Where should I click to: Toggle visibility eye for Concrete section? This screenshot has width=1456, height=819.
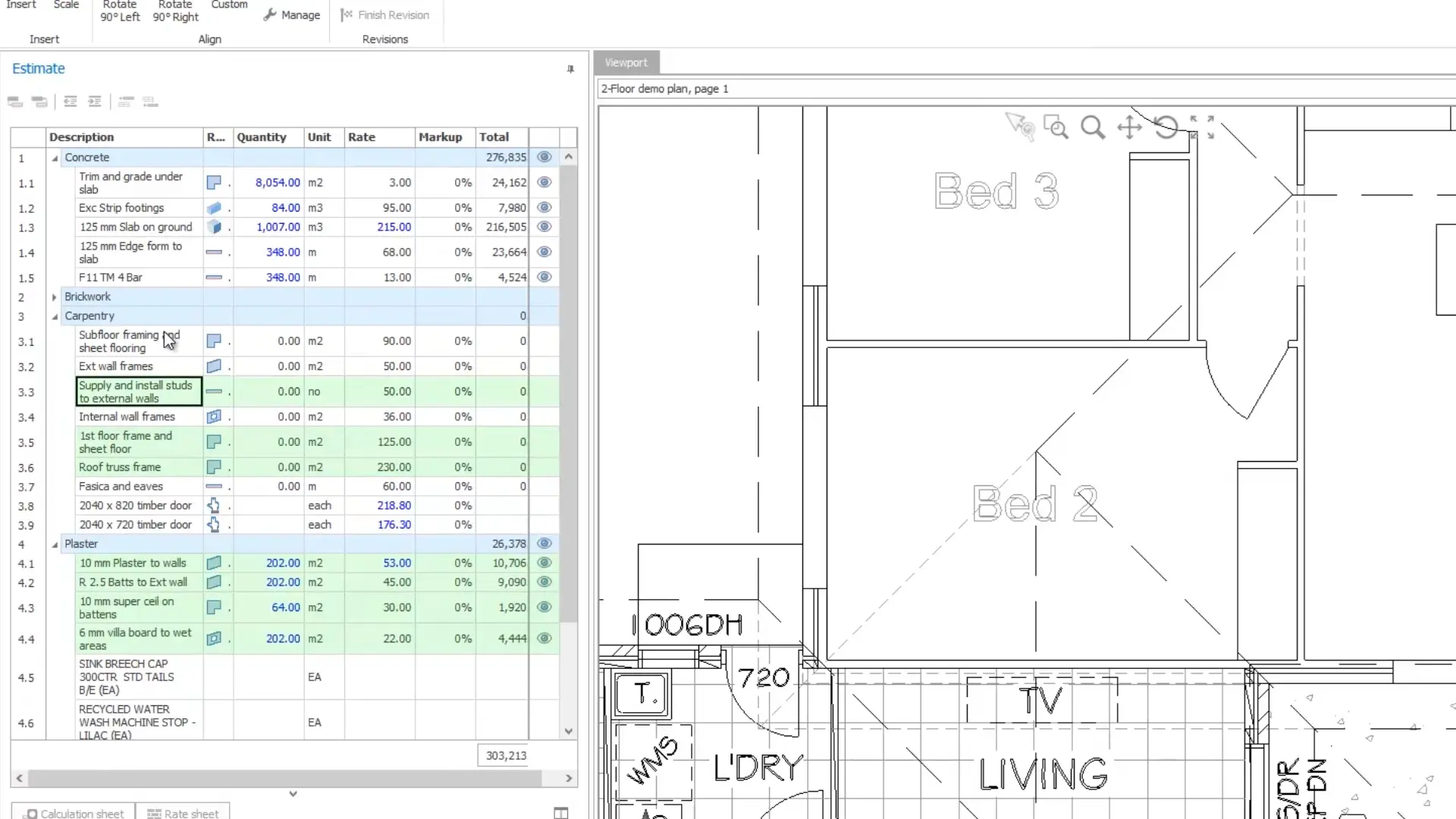click(x=544, y=157)
